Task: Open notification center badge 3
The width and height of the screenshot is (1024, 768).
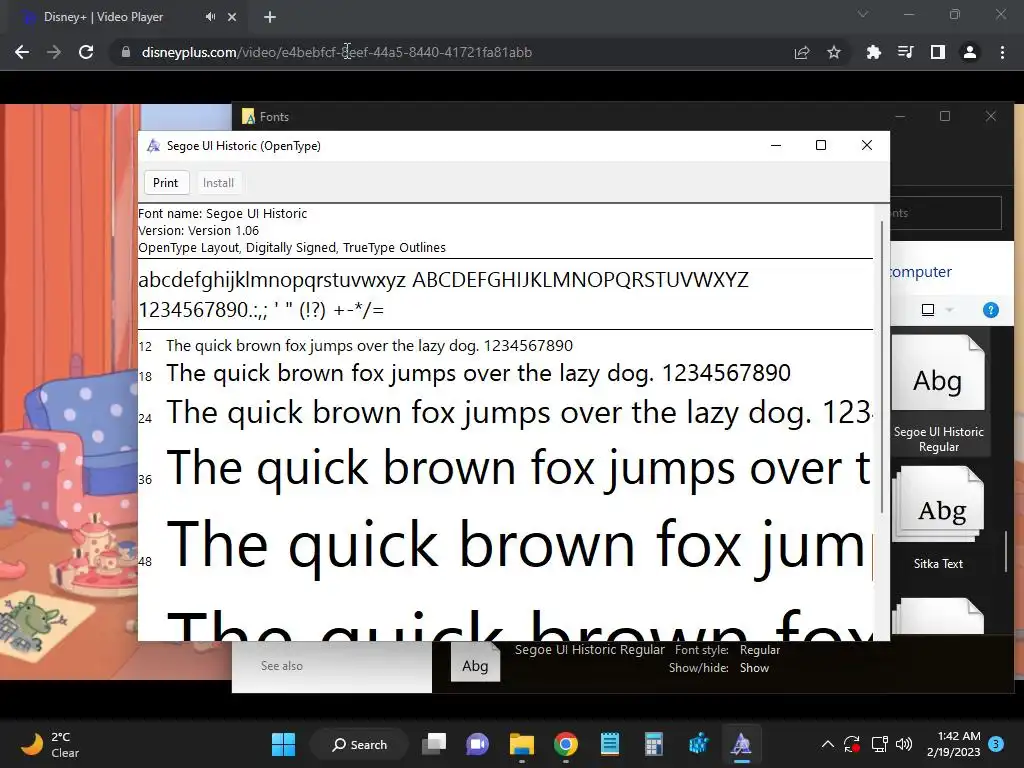Action: tap(996, 744)
